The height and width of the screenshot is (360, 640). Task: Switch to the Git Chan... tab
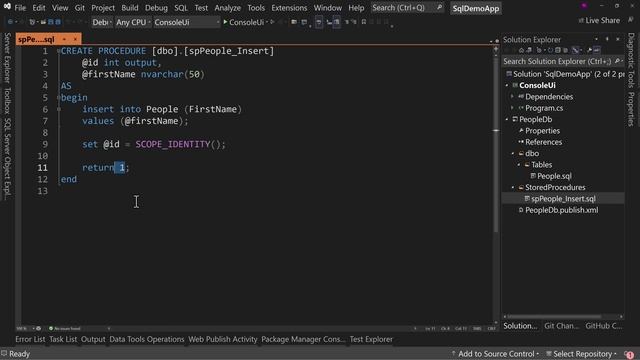(562, 326)
